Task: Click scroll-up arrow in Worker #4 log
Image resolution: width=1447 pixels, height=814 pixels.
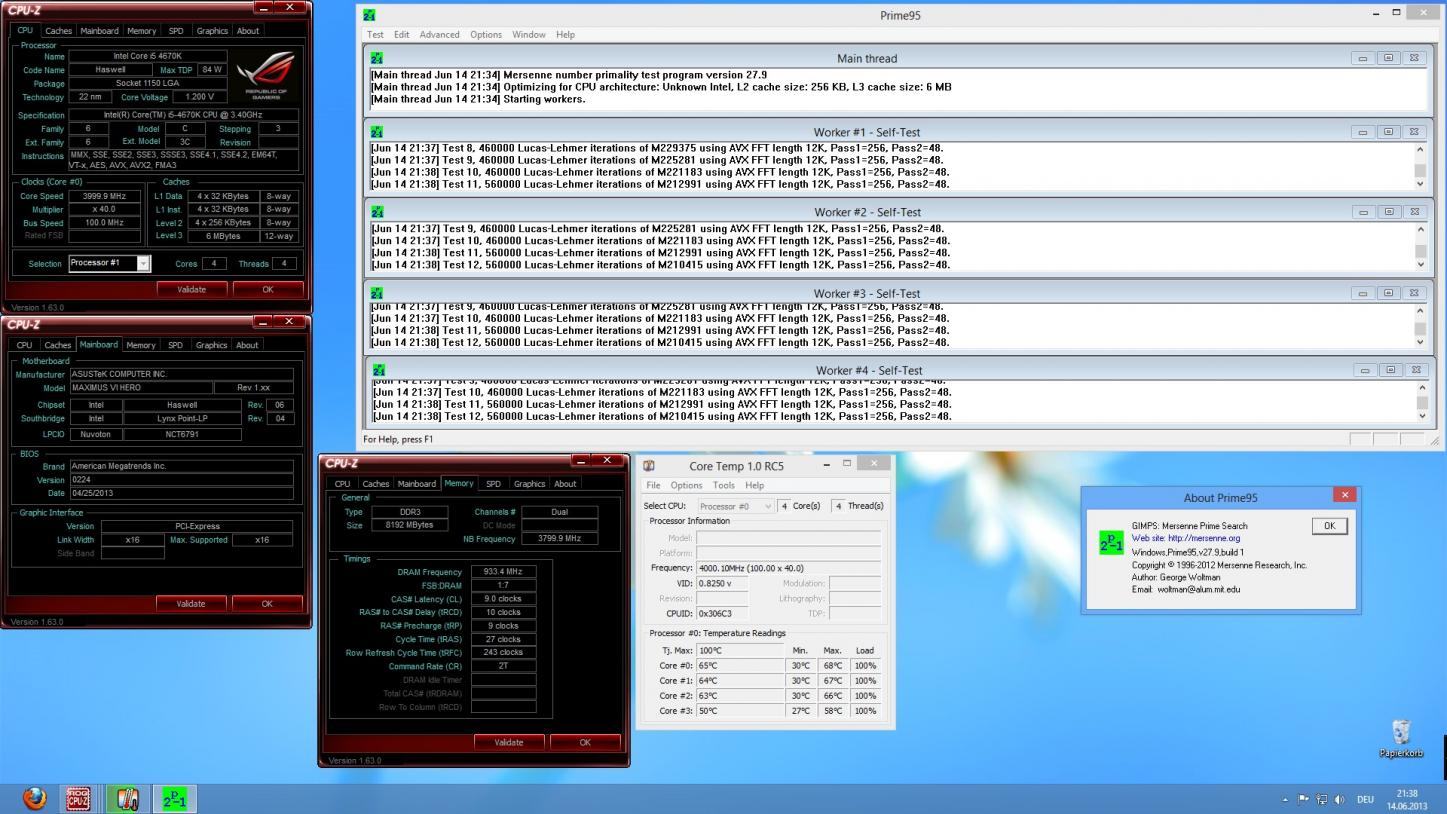Action: click(1422, 388)
